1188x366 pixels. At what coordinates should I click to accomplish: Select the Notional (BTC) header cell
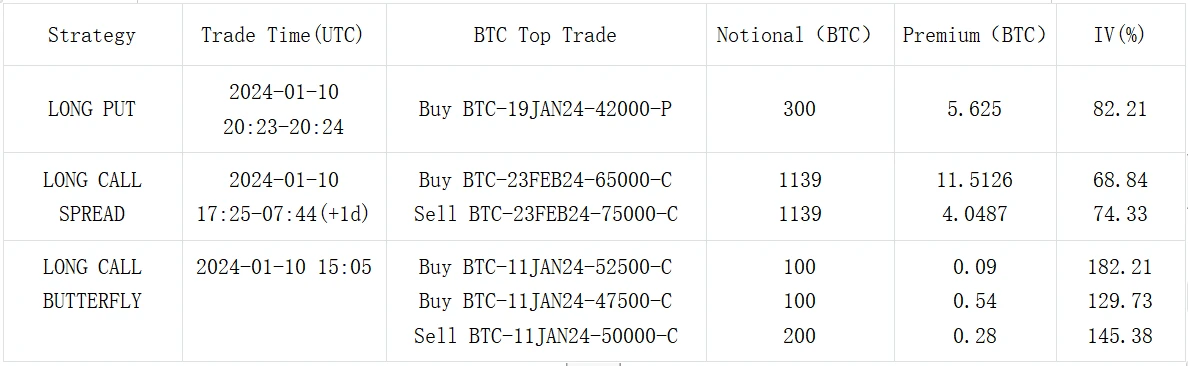pos(800,35)
